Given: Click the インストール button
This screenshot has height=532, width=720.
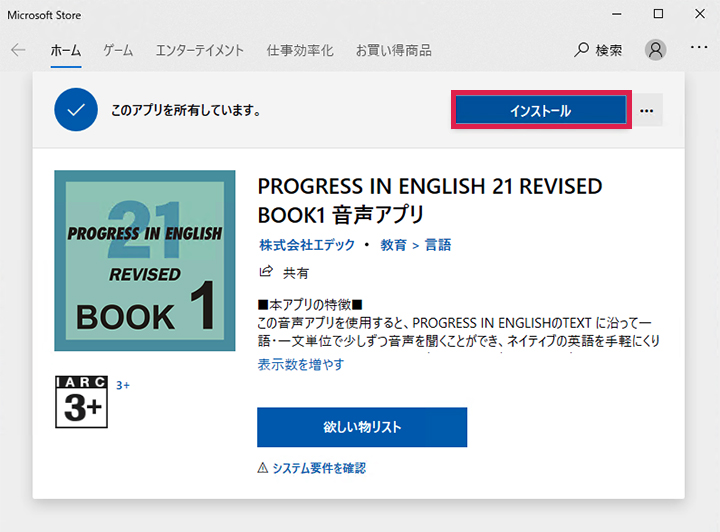Looking at the screenshot, I should point(541,110).
